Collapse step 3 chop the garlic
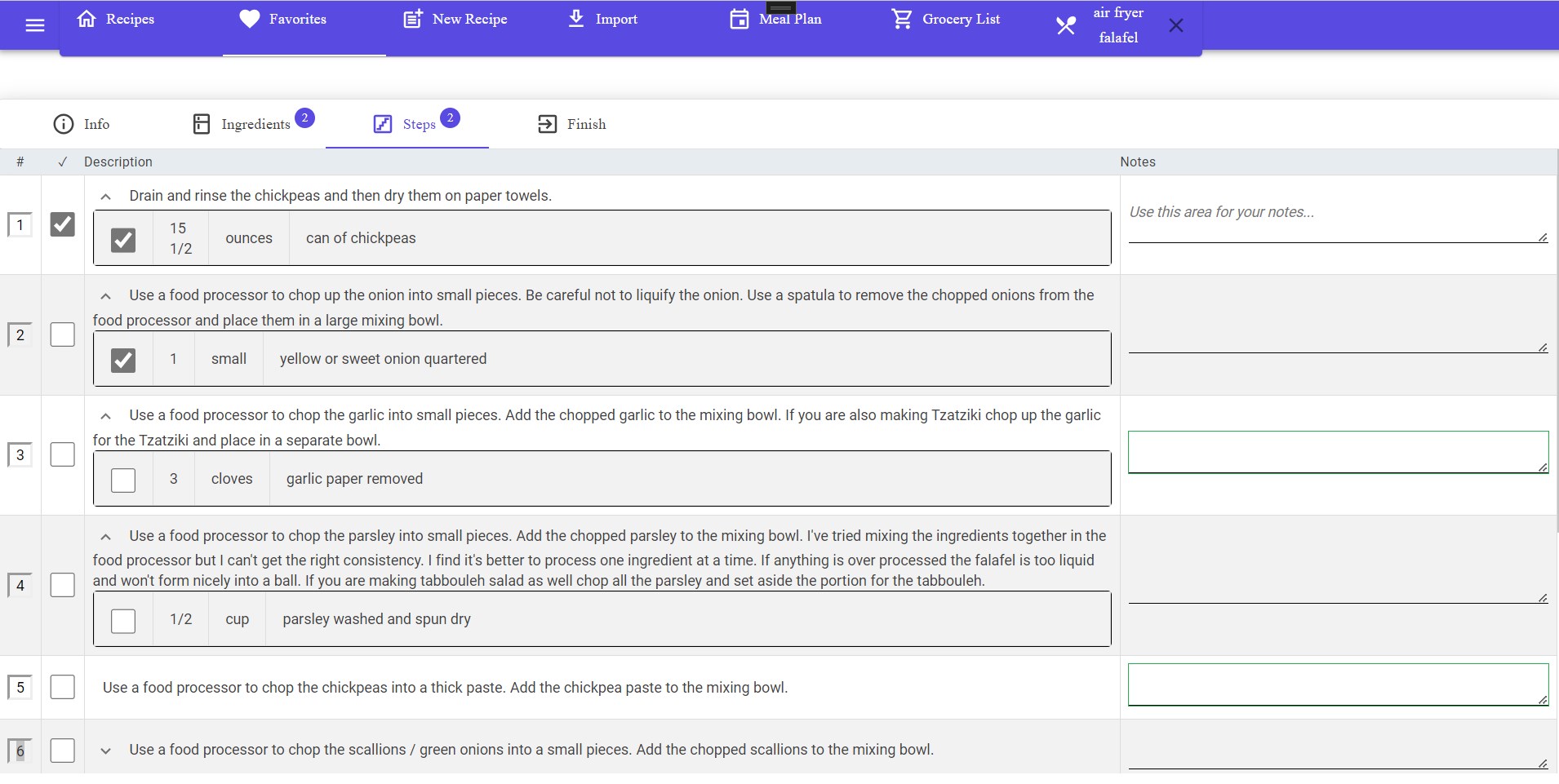The width and height of the screenshot is (1559, 784). click(105, 416)
